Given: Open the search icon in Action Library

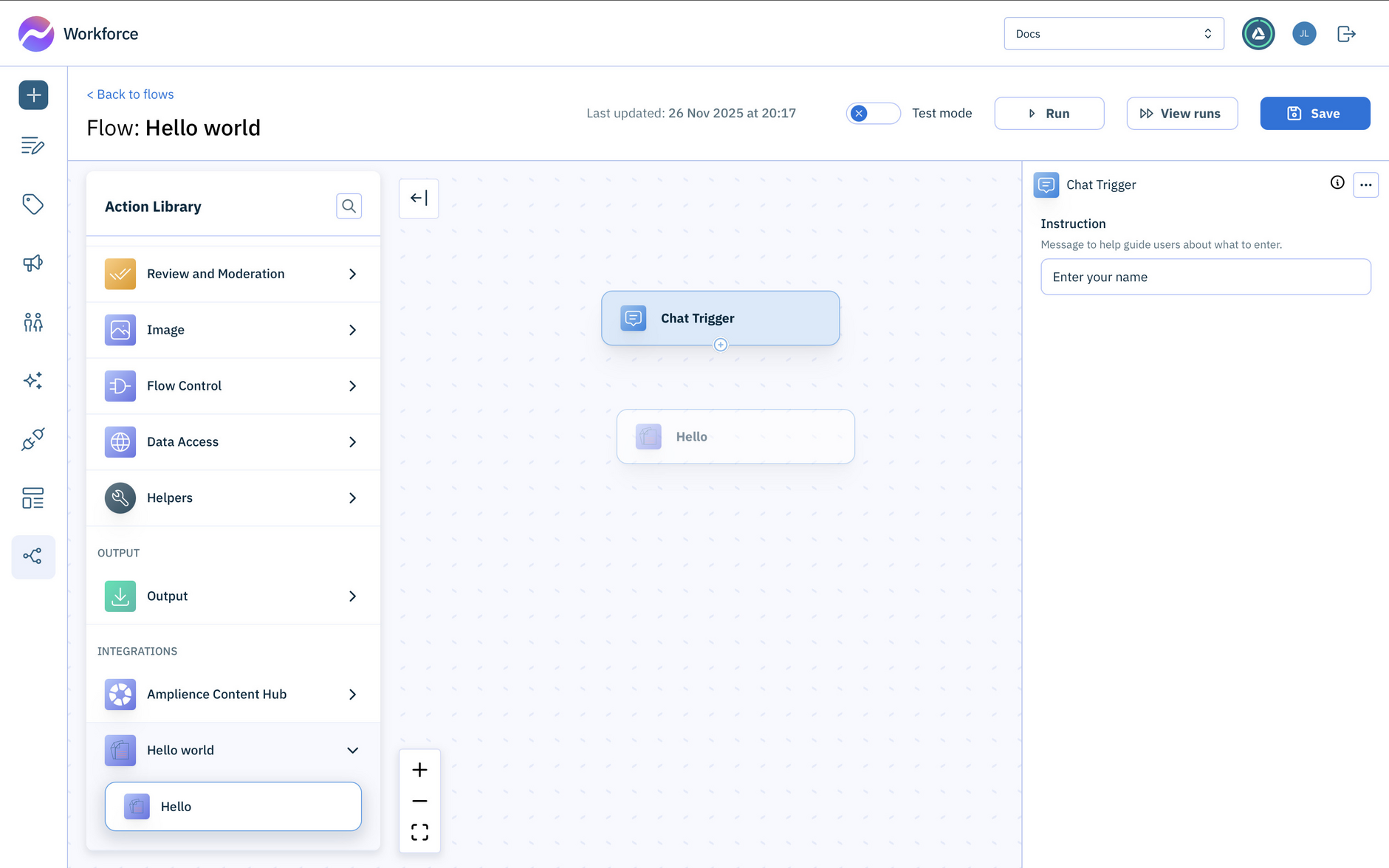Looking at the screenshot, I should pyautogui.click(x=349, y=206).
